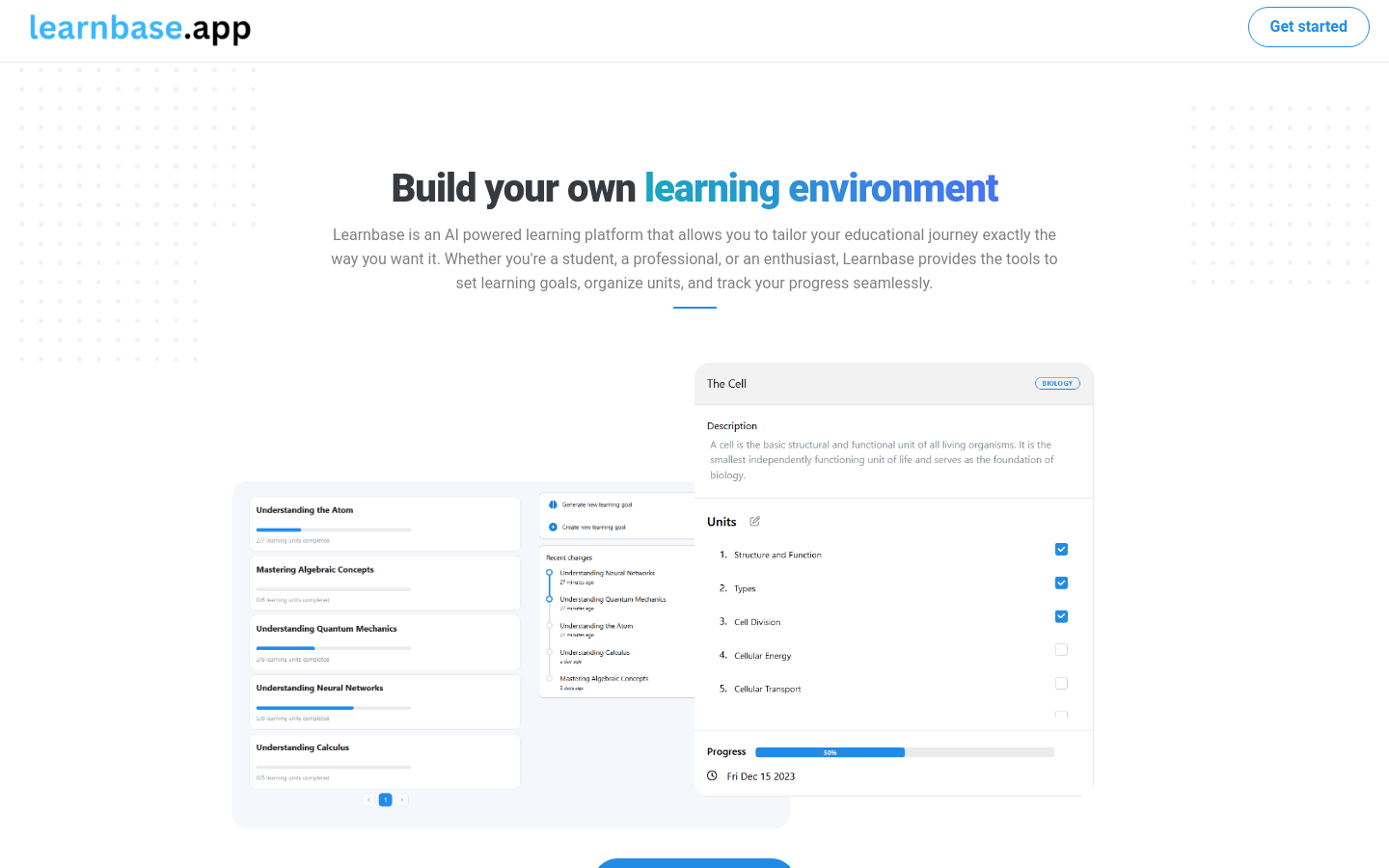Go to next page in pagination

tap(402, 800)
